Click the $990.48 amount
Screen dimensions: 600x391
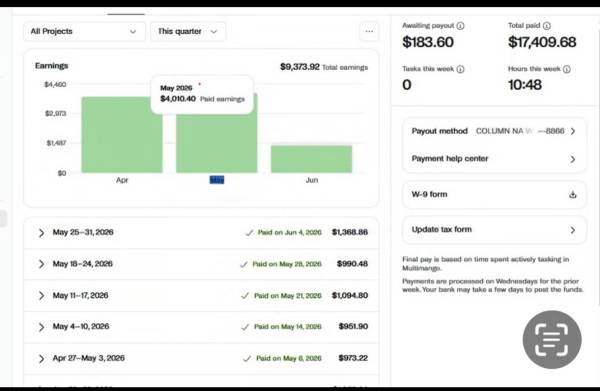352,264
